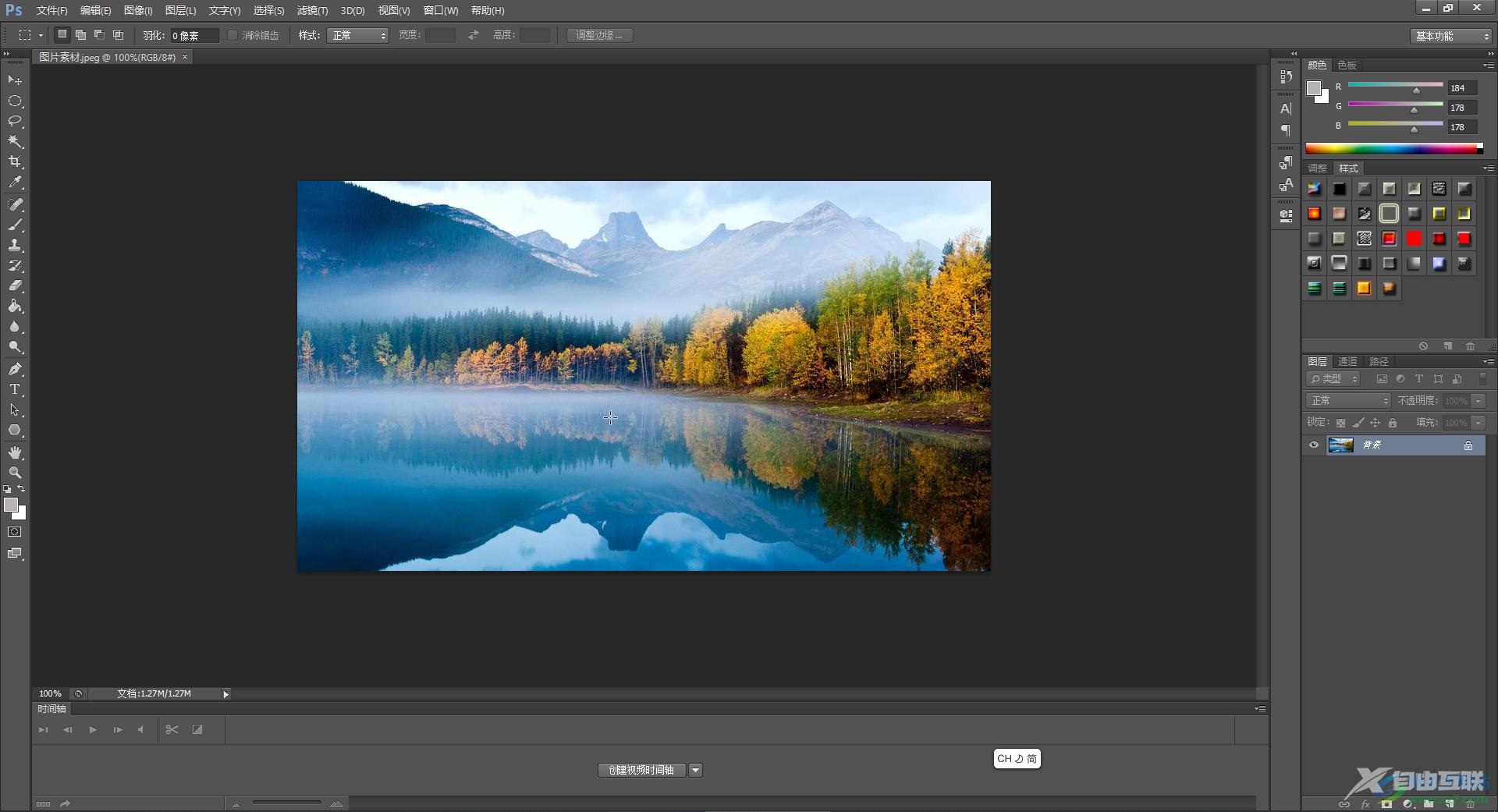Open the 基本功能 workspace dropdown

click(1452, 36)
